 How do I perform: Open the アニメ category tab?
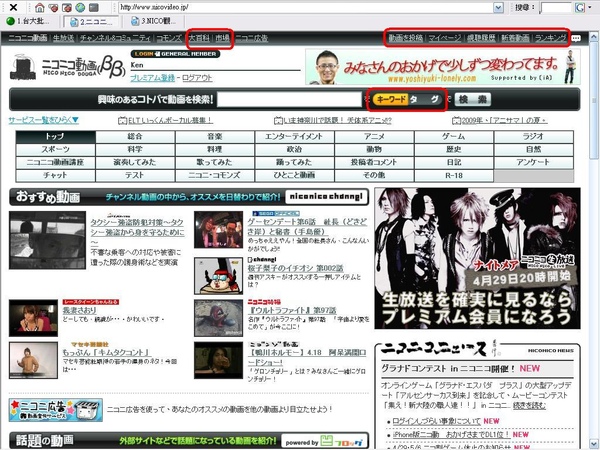click(x=374, y=137)
